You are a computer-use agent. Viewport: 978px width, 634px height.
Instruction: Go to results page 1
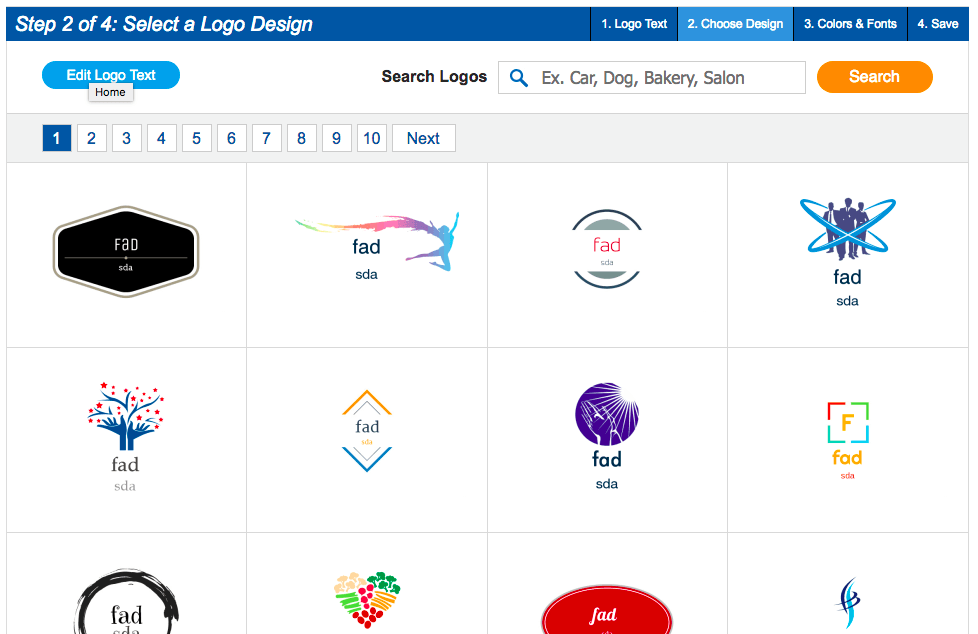click(x=57, y=138)
